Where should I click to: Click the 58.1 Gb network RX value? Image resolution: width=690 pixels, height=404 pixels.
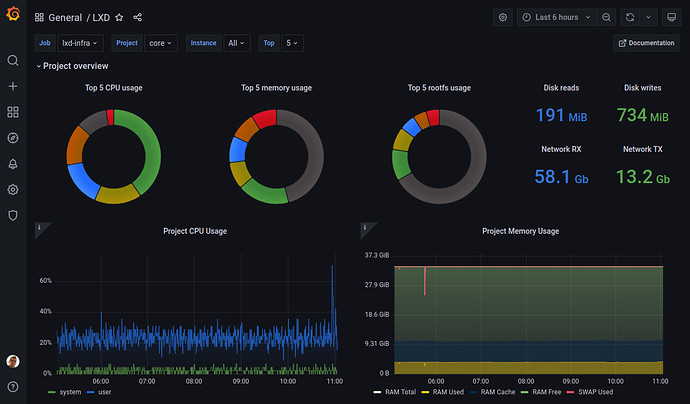[x=561, y=177]
